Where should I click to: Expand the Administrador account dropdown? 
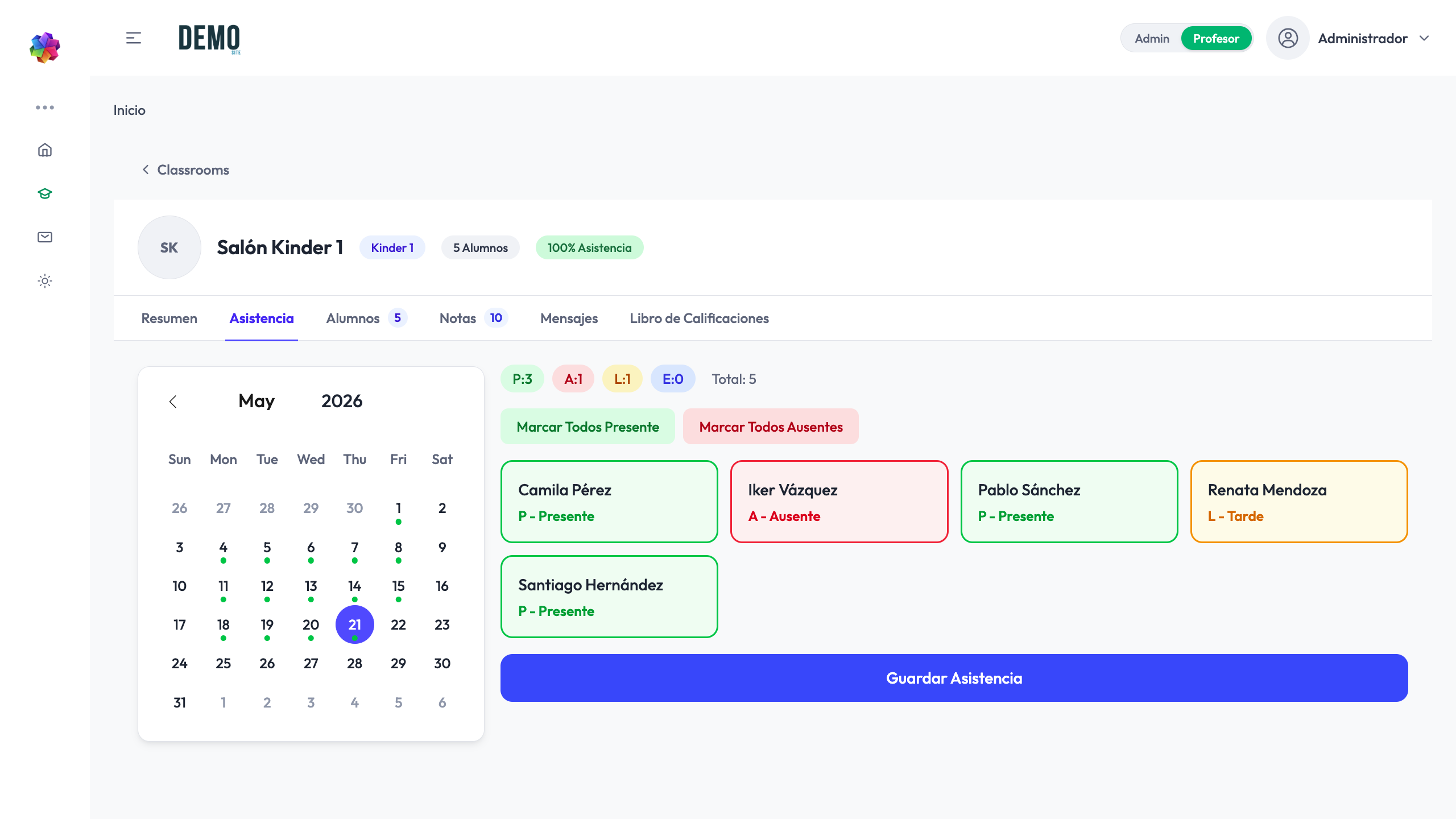coord(1424,38)
